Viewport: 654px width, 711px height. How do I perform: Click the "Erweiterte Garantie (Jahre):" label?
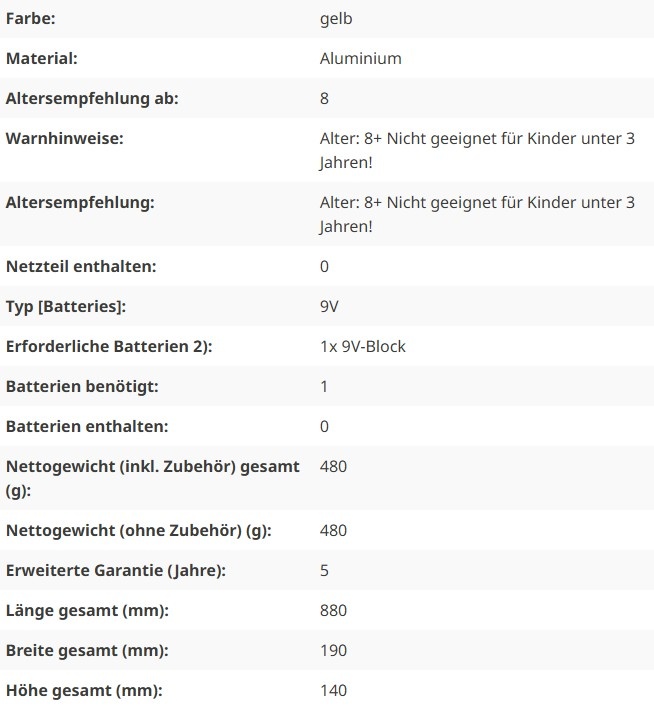point(116,570)
